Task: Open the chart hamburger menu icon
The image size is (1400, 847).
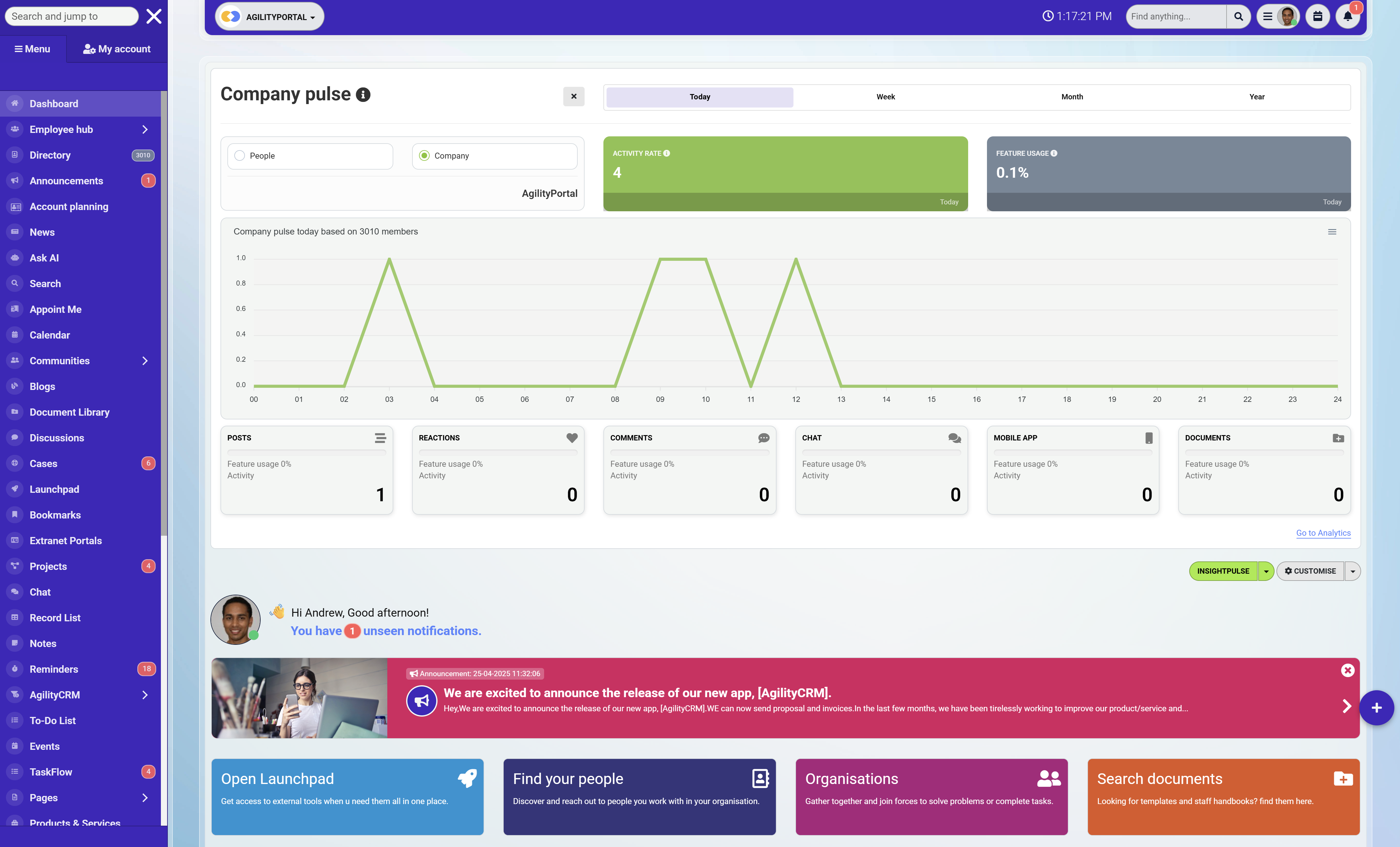Action: coord(1332,232)
